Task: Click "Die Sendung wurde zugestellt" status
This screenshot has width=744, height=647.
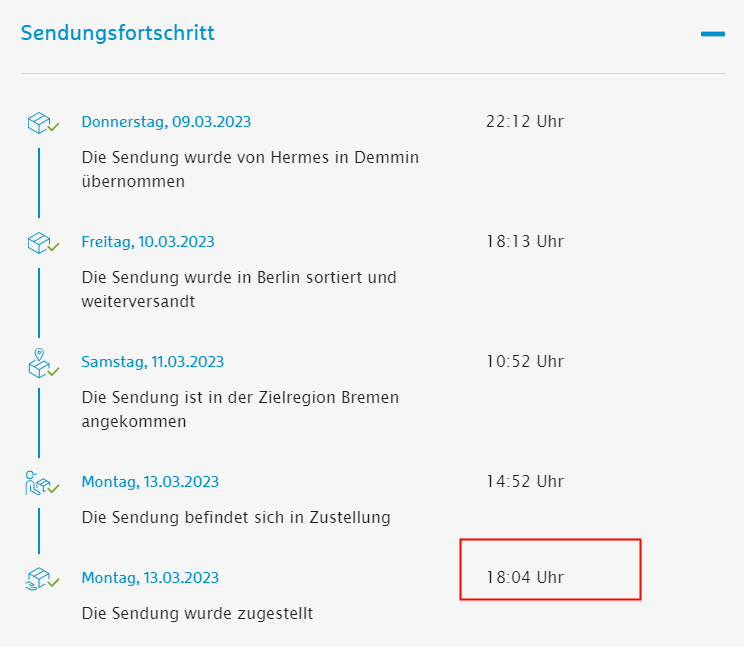Action: point(197,614)
